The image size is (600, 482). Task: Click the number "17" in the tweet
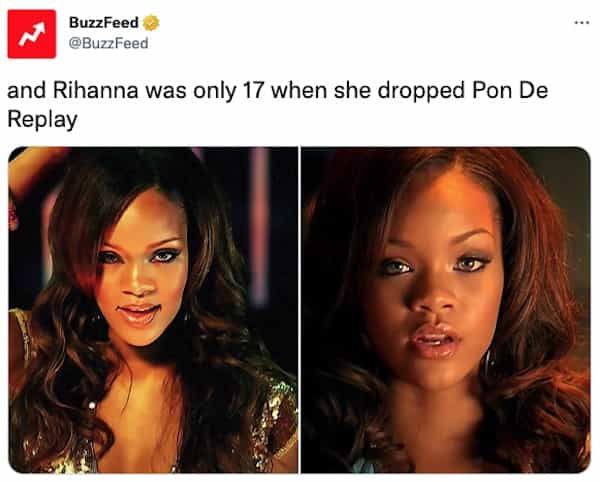click(x=253, y=91)
